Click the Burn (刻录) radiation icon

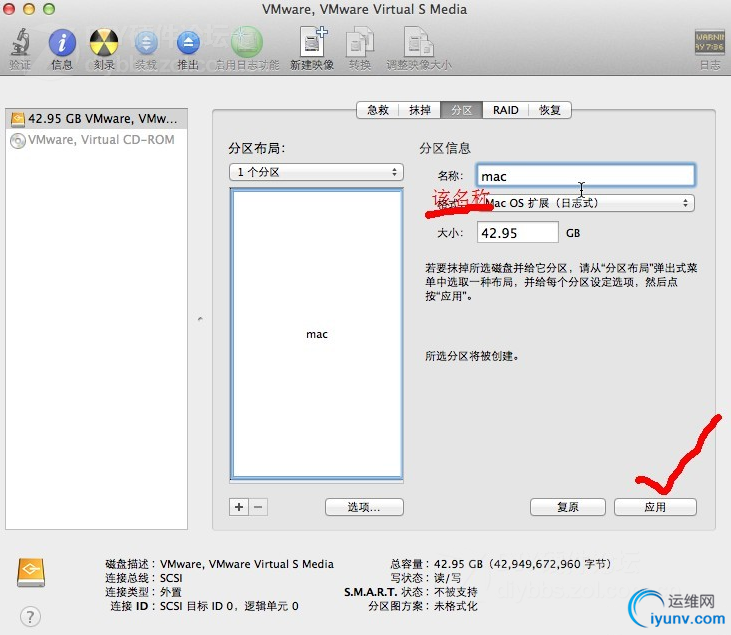(x=103, y=43)
